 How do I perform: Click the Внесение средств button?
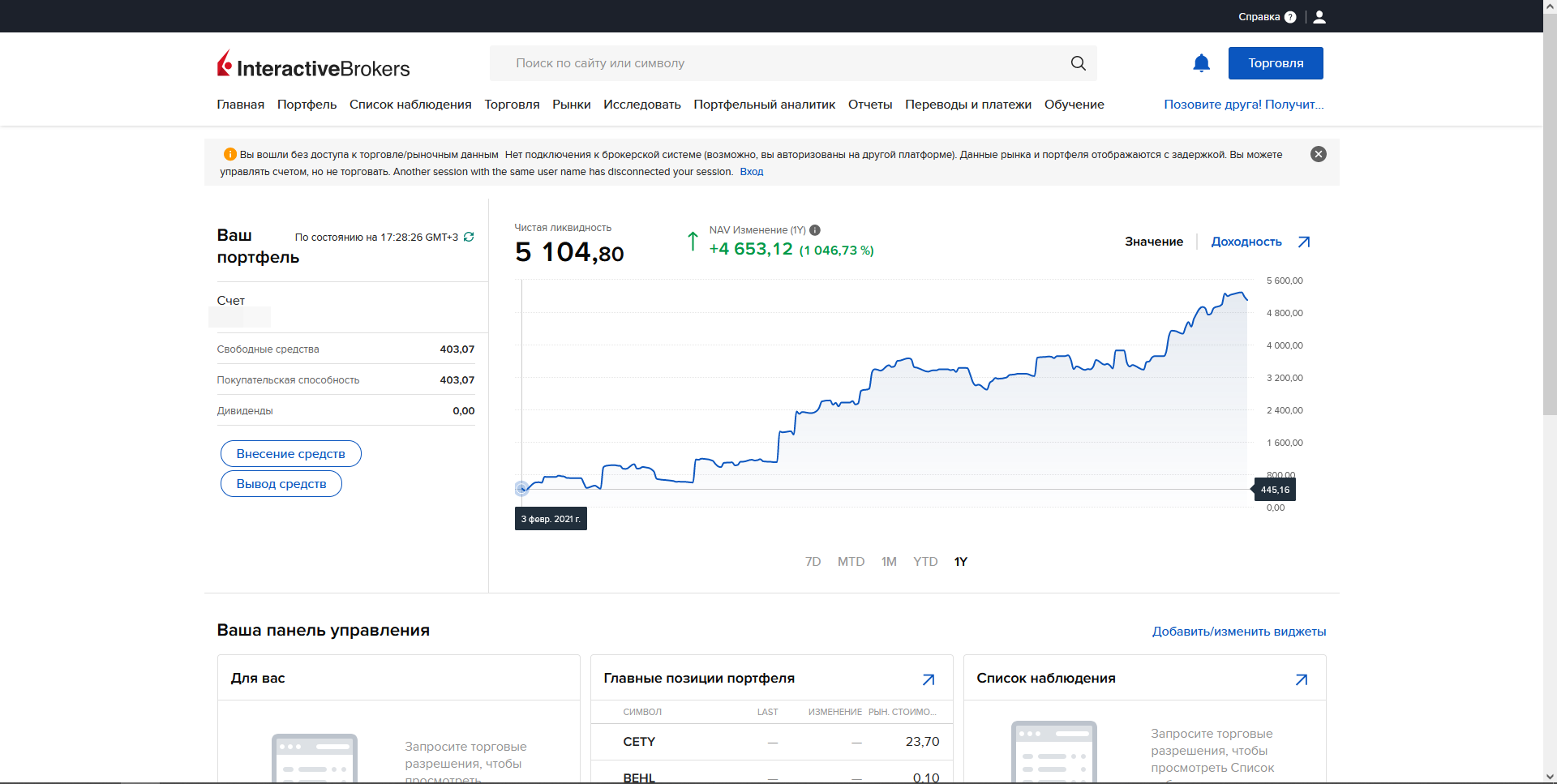coord(290,454)
